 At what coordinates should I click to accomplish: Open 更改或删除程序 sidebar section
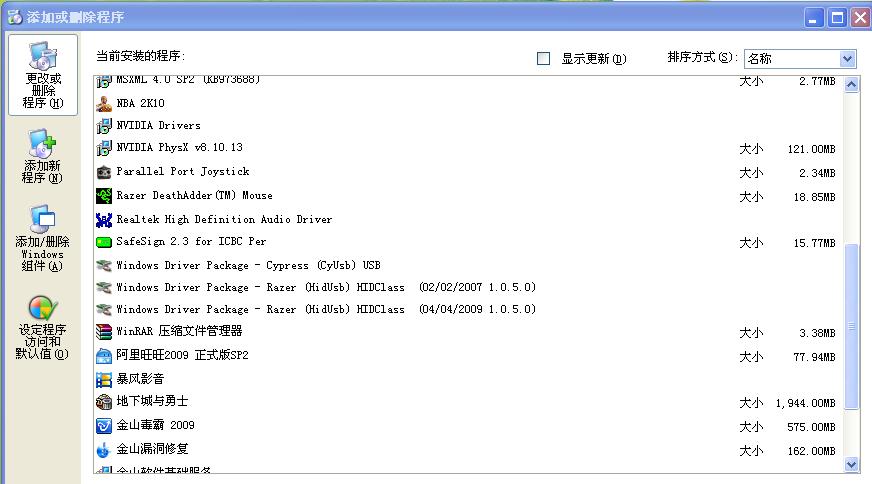click(x=43, y=75)
